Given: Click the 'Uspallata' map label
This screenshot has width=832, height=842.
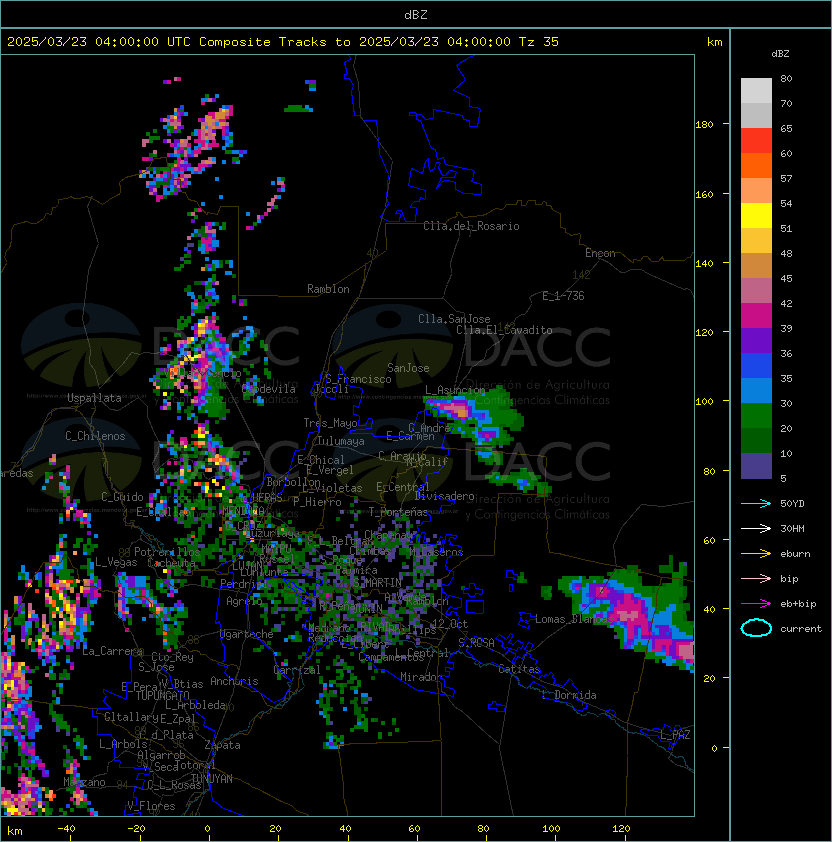Looking at the screenshot, I should [94, 398].
